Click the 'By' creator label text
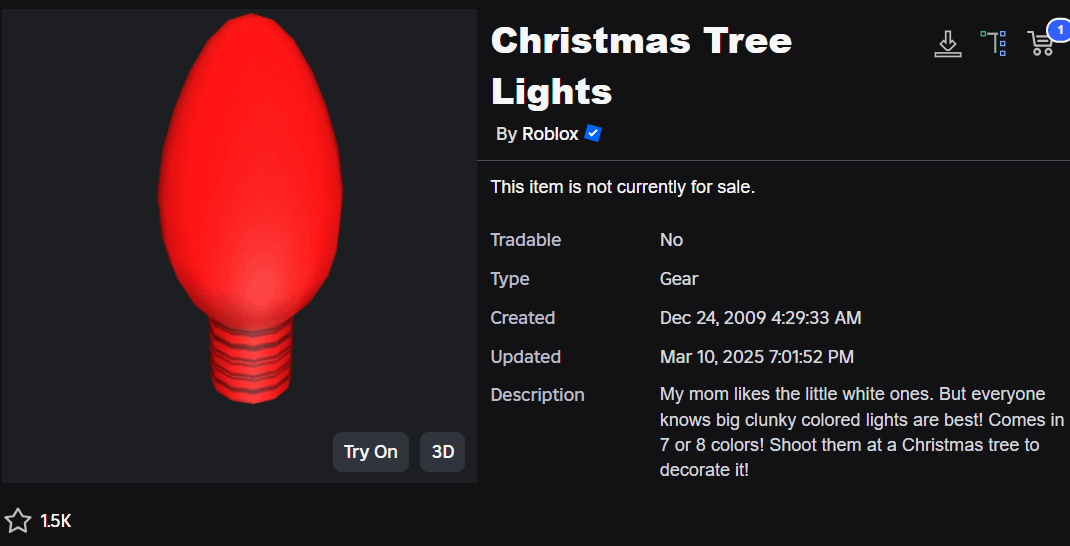Viewport: 1070px width, 546px height. coord(506,134)
